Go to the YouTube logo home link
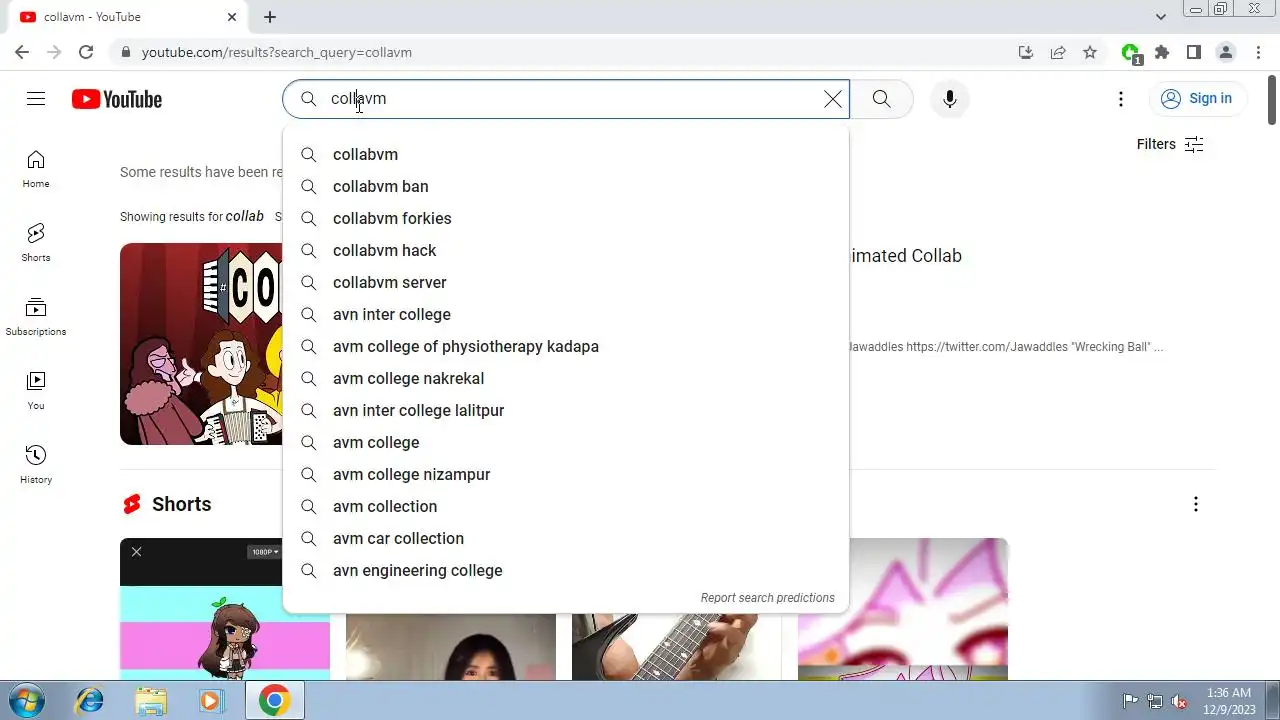 (x=116, y=99)
